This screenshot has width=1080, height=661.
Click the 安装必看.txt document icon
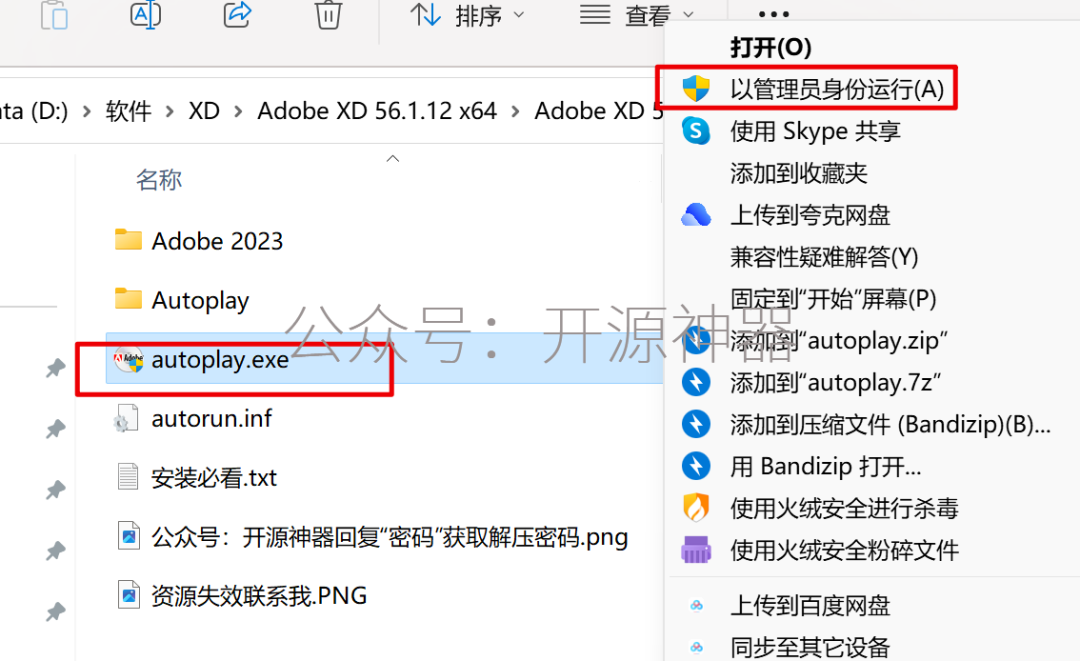click(x=127, y=476)
